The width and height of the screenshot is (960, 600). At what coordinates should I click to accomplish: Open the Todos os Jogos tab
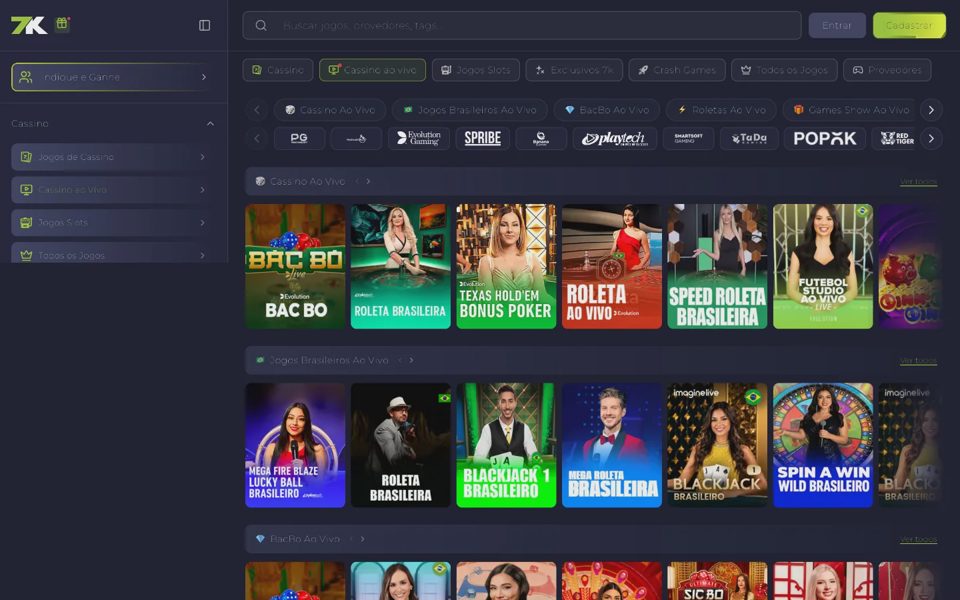[x=784, y=70]
